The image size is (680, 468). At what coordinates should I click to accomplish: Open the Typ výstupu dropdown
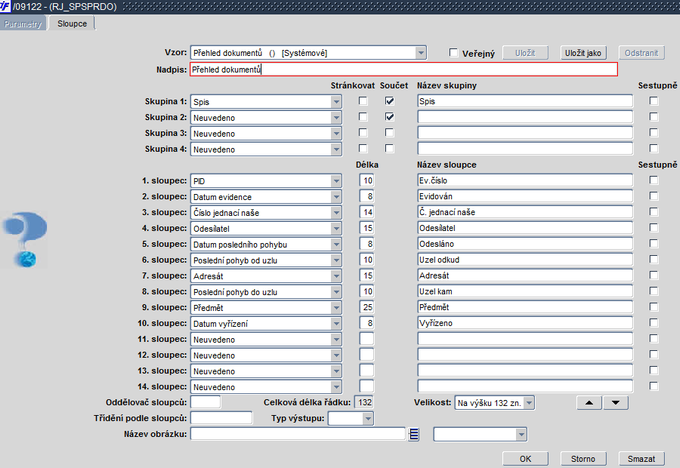(x=367, y=418)
